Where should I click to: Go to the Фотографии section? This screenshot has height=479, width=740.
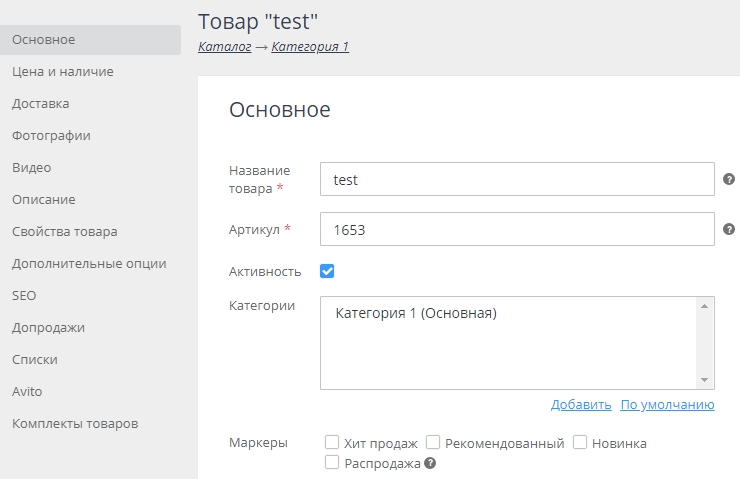(51, 136)
